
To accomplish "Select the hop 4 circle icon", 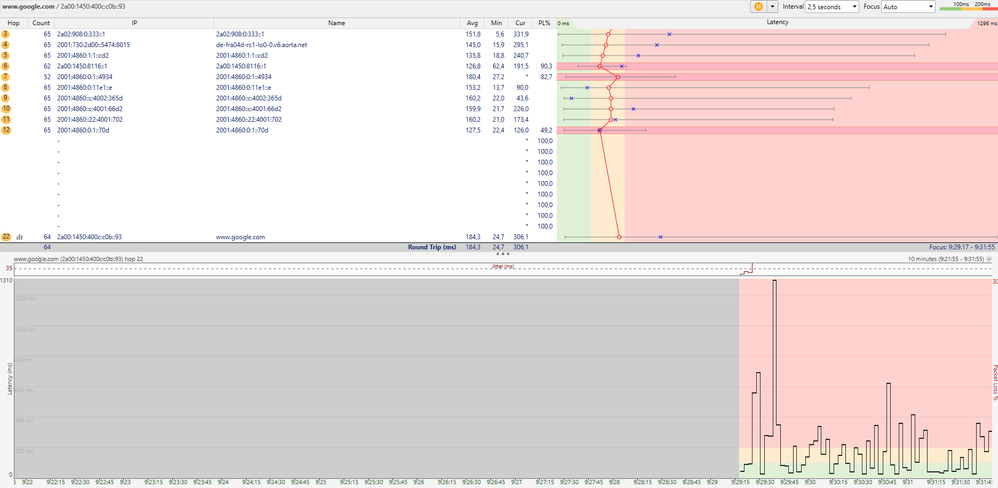I will [6, 45].
